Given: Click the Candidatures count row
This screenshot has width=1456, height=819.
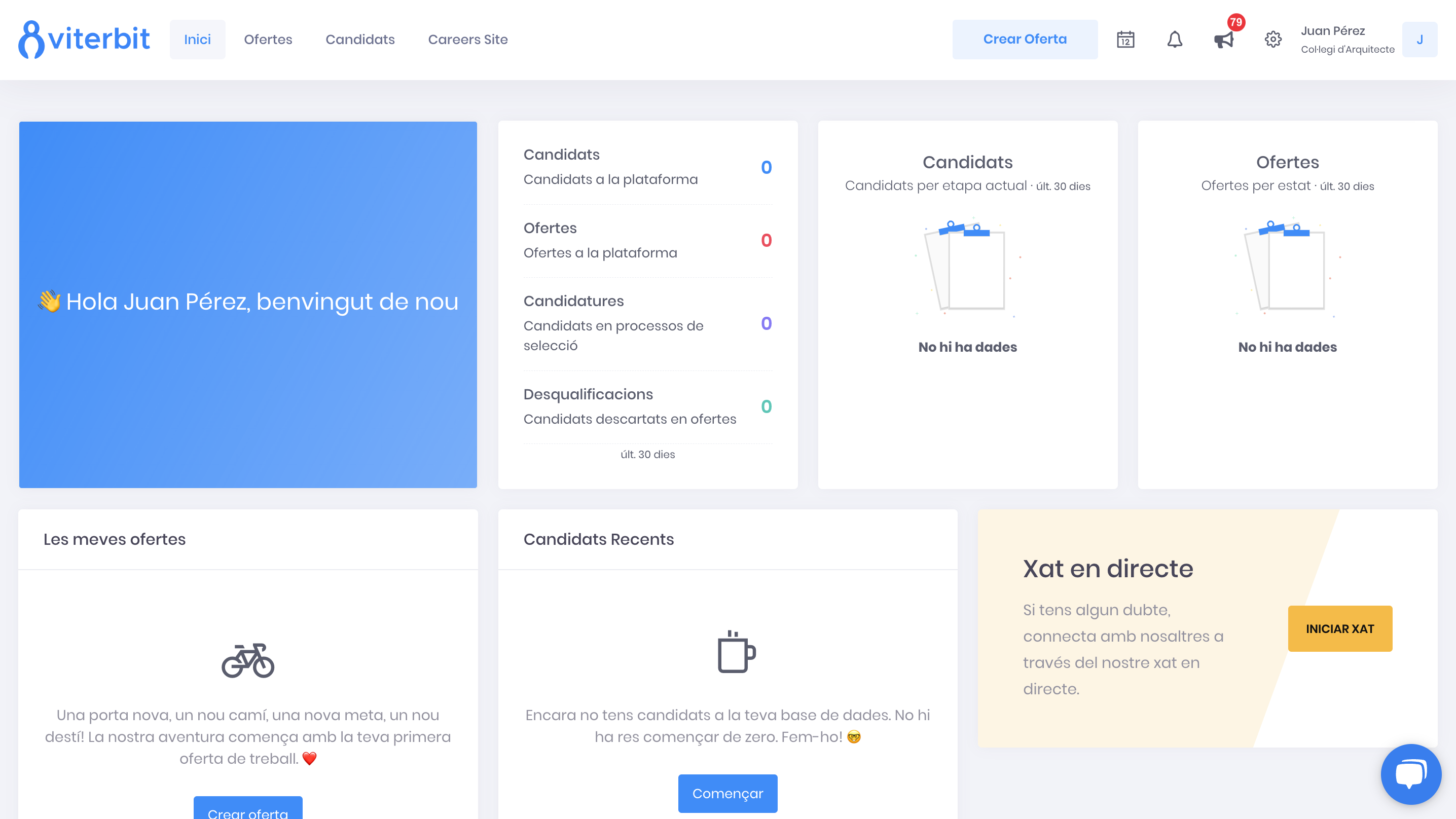Looking at the screenshot, I should tap(647, 323).
